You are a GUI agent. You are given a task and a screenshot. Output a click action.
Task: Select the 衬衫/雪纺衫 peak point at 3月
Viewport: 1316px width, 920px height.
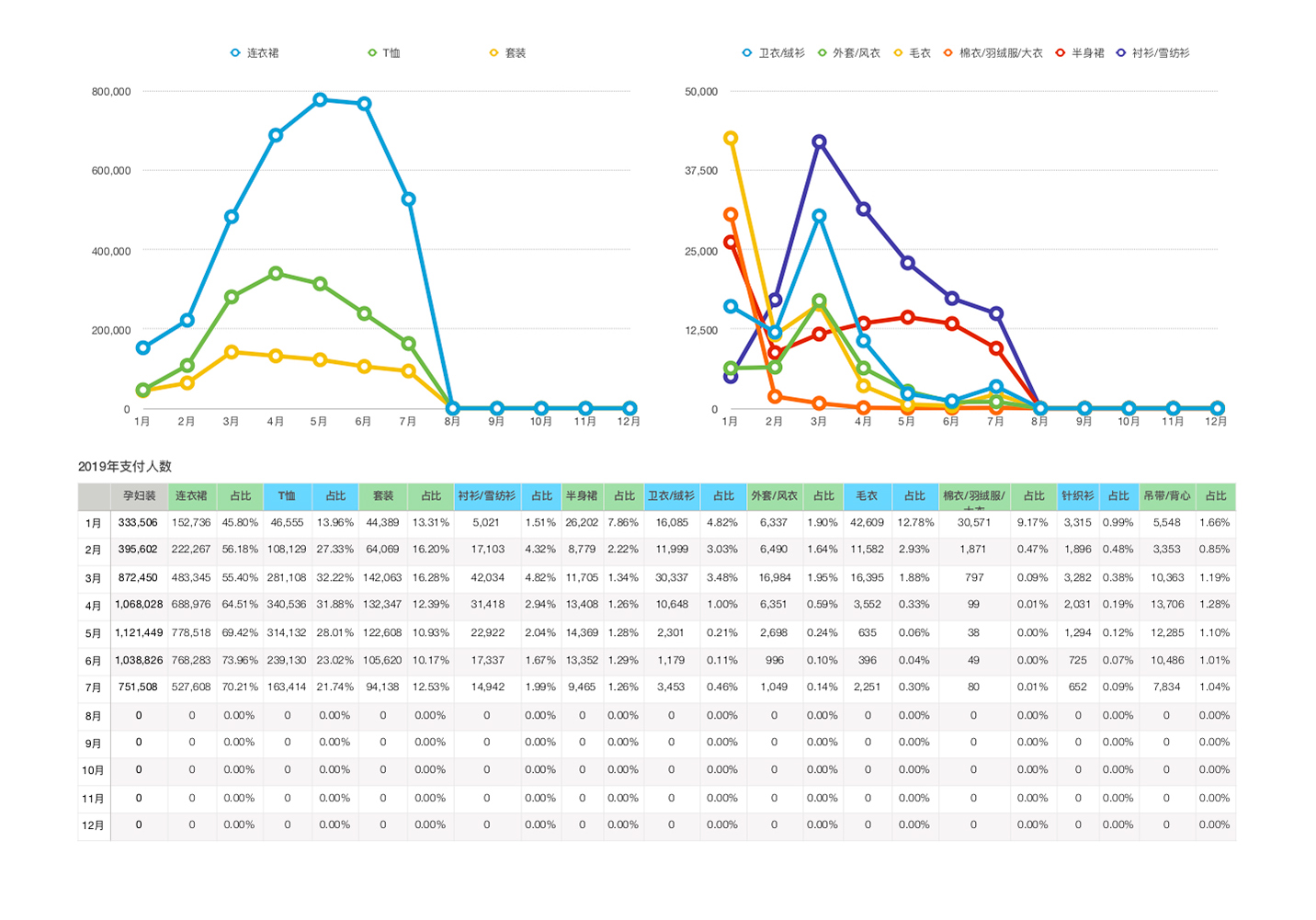coord(819,142)
